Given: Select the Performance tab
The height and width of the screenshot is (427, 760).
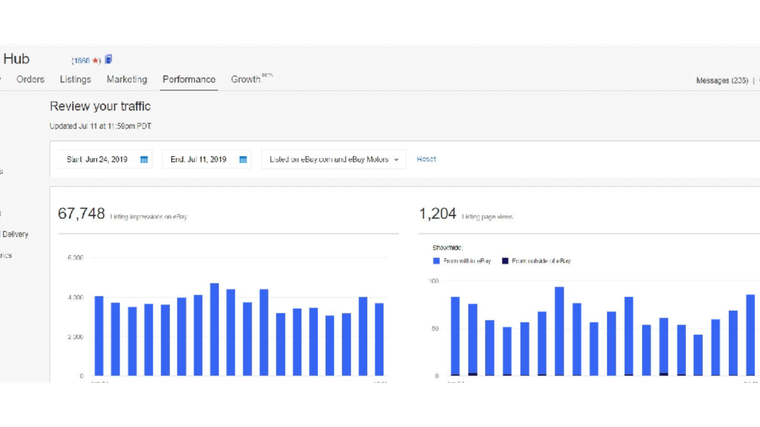Looking at the screenshot, I should [x=189, y=79].
